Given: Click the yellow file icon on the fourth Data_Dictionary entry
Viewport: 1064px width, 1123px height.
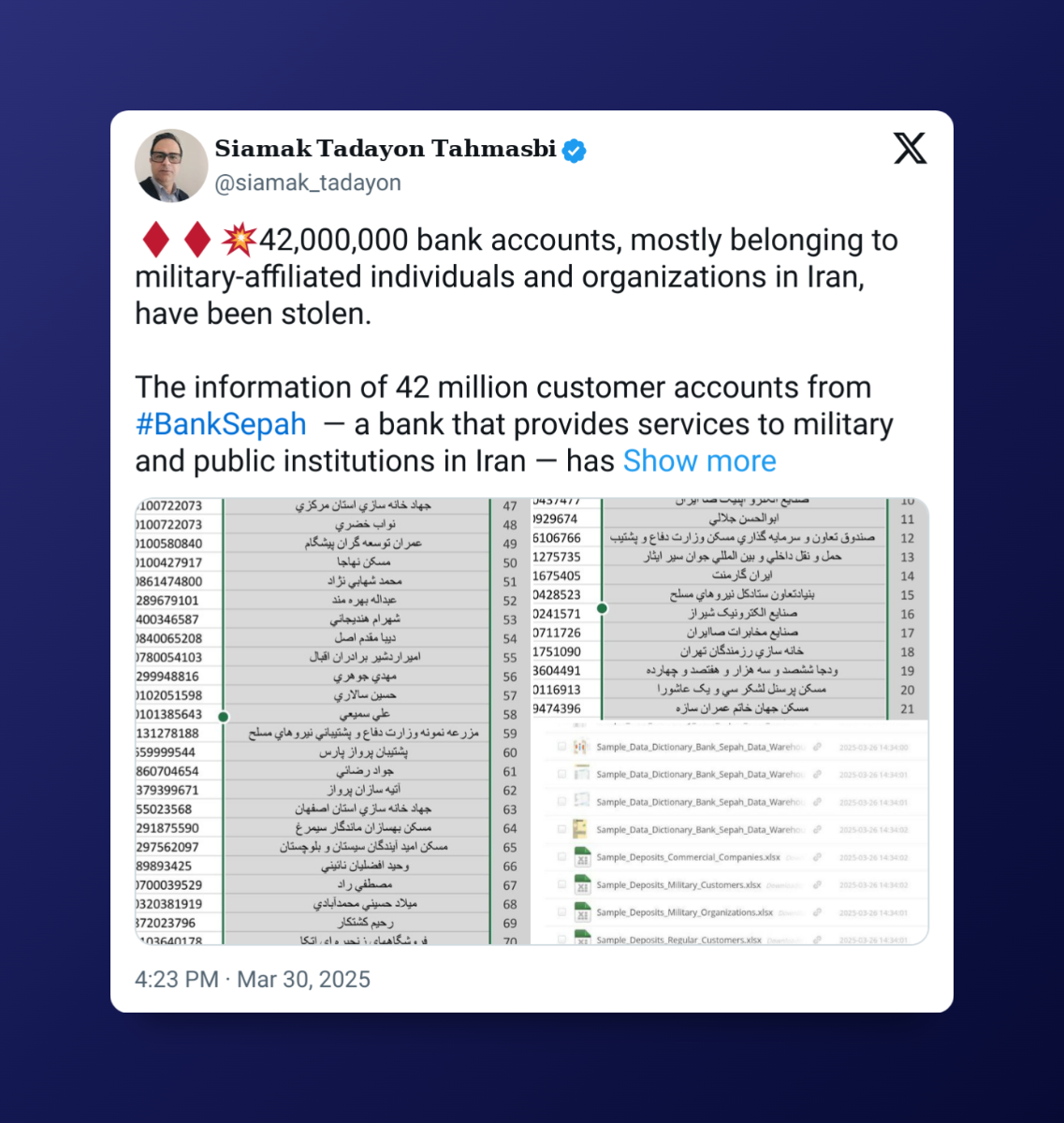Looking at the screenshot, I should coord(582,828).
